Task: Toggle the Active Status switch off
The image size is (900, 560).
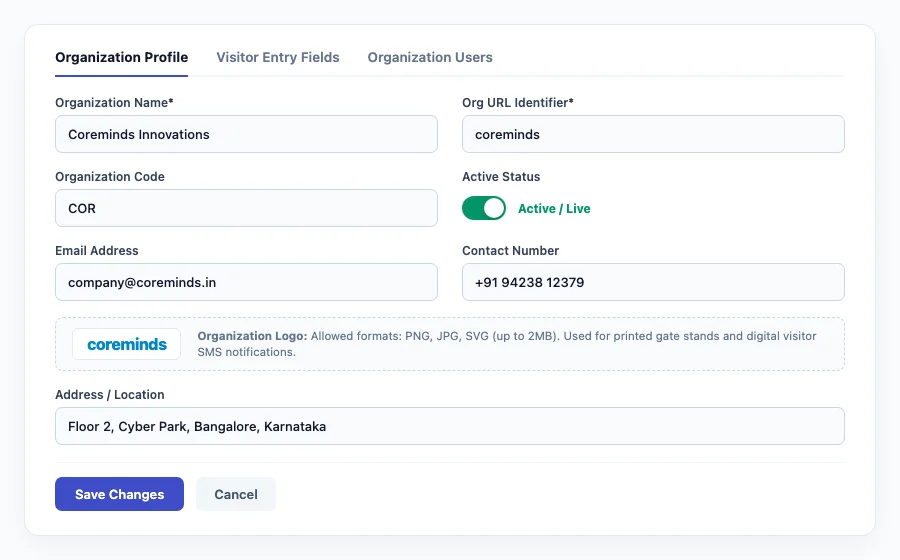Action: click(484, 208)
